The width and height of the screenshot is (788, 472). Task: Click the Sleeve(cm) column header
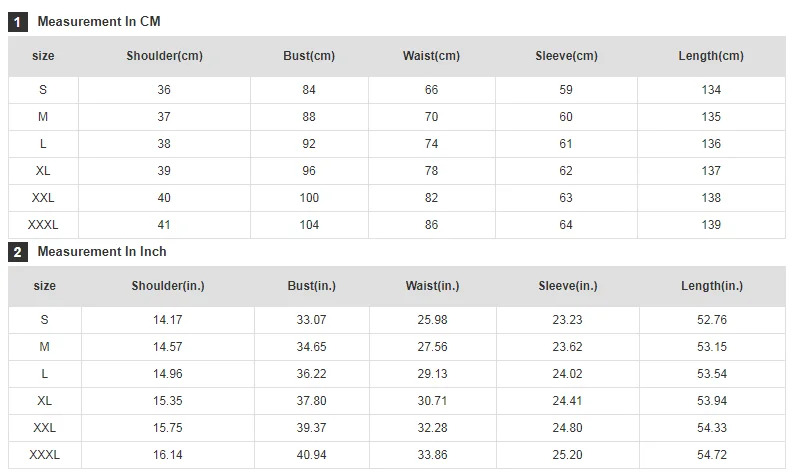pyautogui.click(x=566, y=56)
